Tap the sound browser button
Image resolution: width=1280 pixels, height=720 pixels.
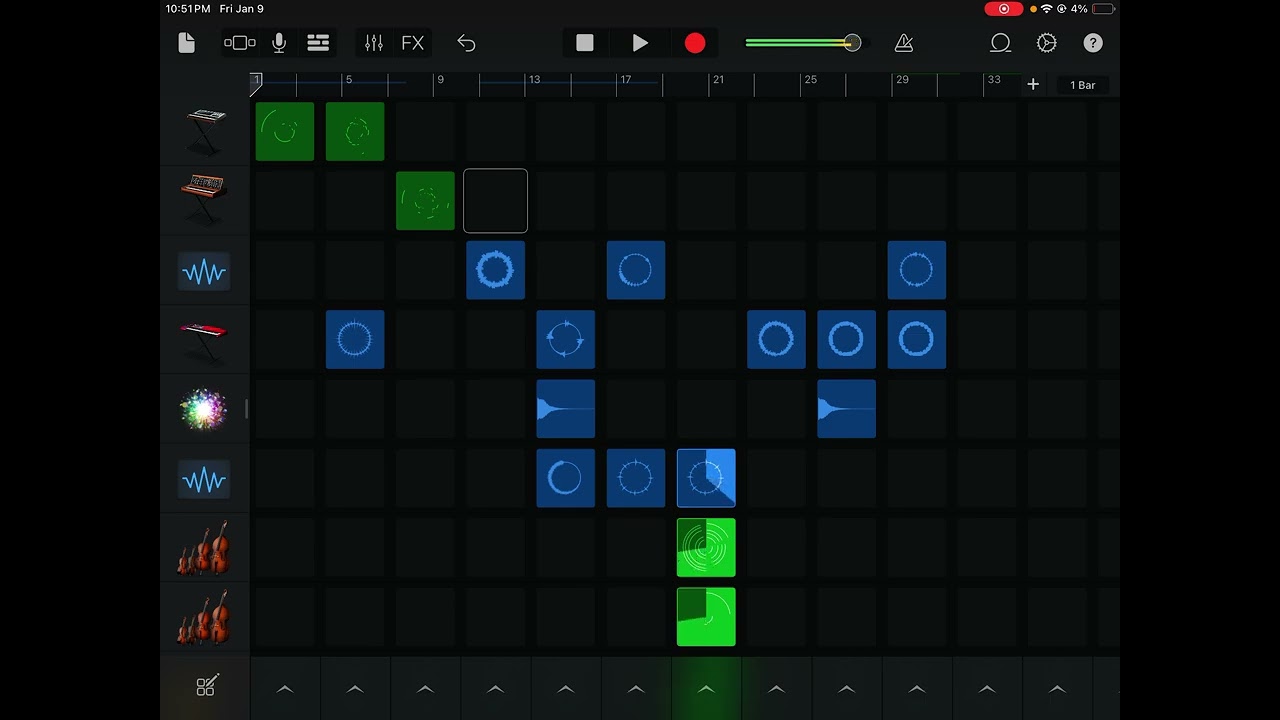tap(240, 43)
